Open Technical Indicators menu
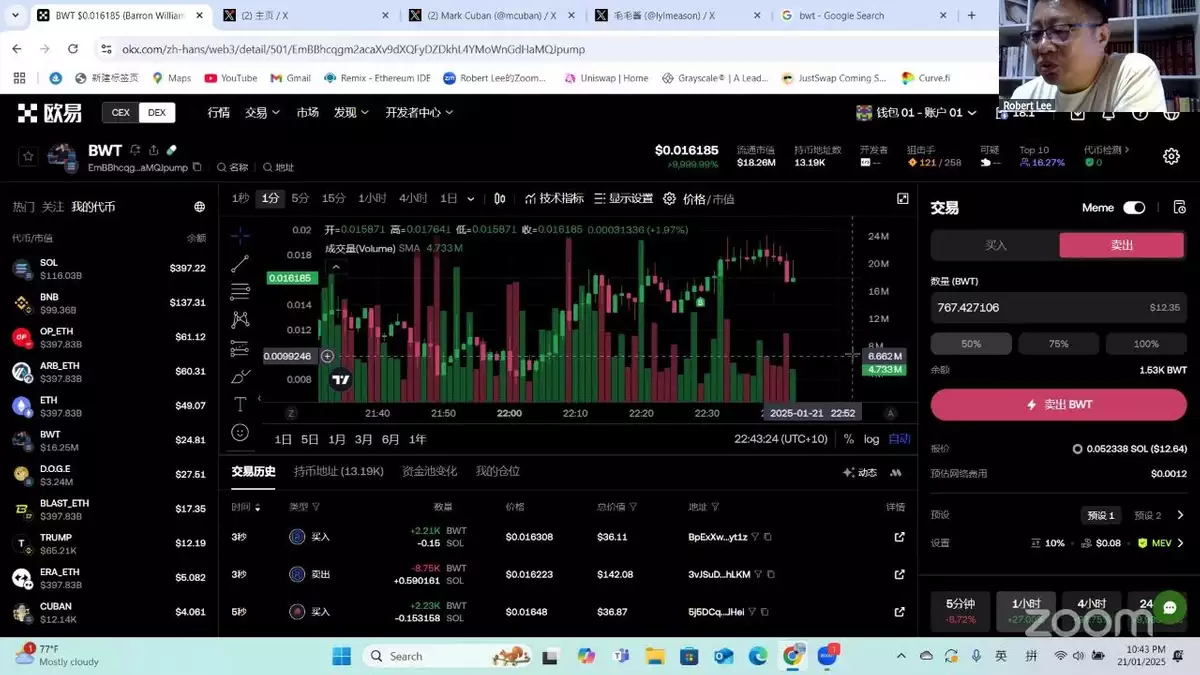1200x675 pixels. pyautogui.click(x=554, y=199)
